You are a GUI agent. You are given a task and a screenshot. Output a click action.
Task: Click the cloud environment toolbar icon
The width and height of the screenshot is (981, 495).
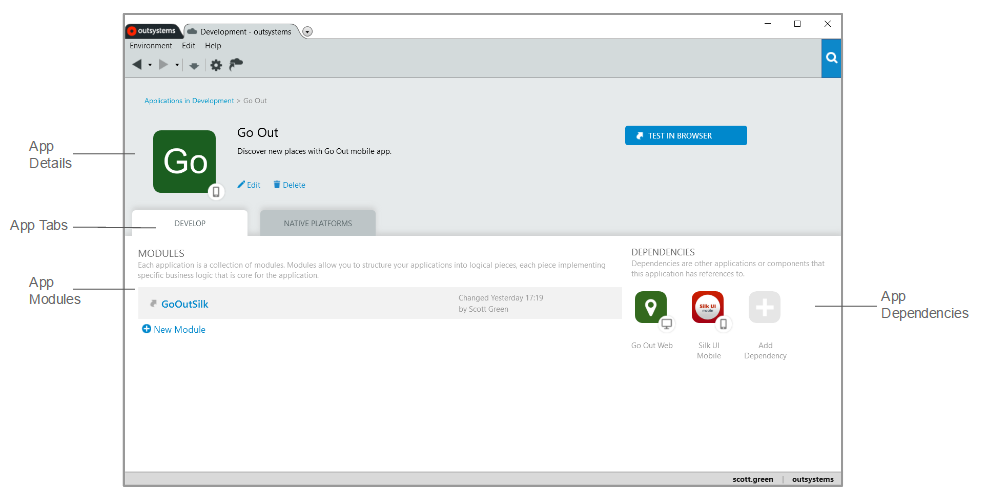(x=236, y=65)
